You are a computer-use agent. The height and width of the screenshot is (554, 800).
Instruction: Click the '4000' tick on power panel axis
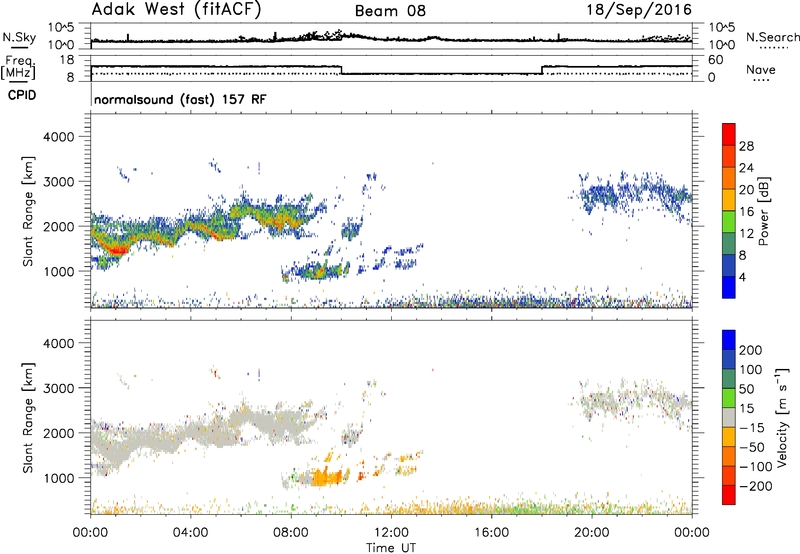pos(59,137)
